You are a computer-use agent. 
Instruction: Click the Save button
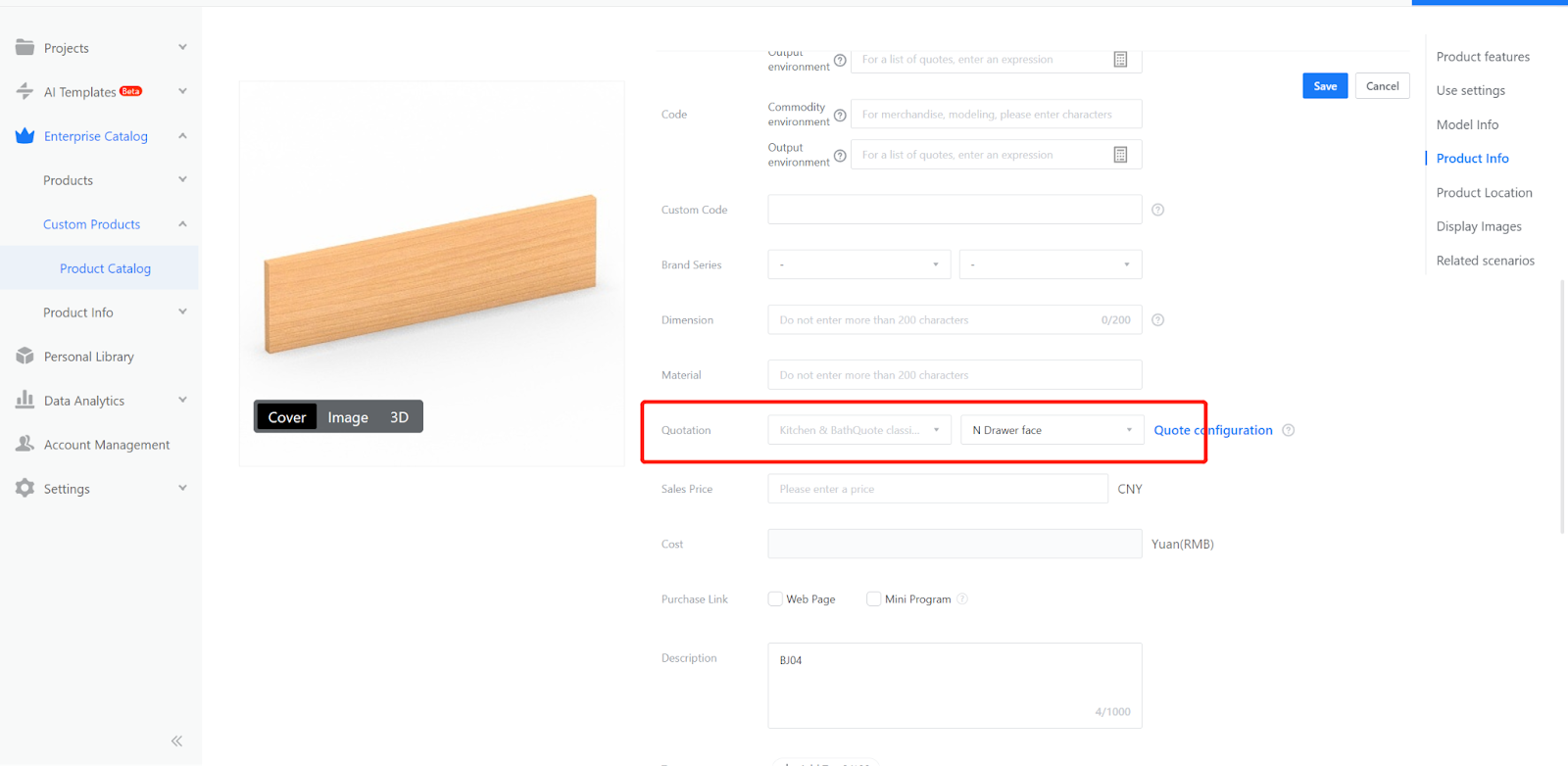click(x=1325, y=86)
